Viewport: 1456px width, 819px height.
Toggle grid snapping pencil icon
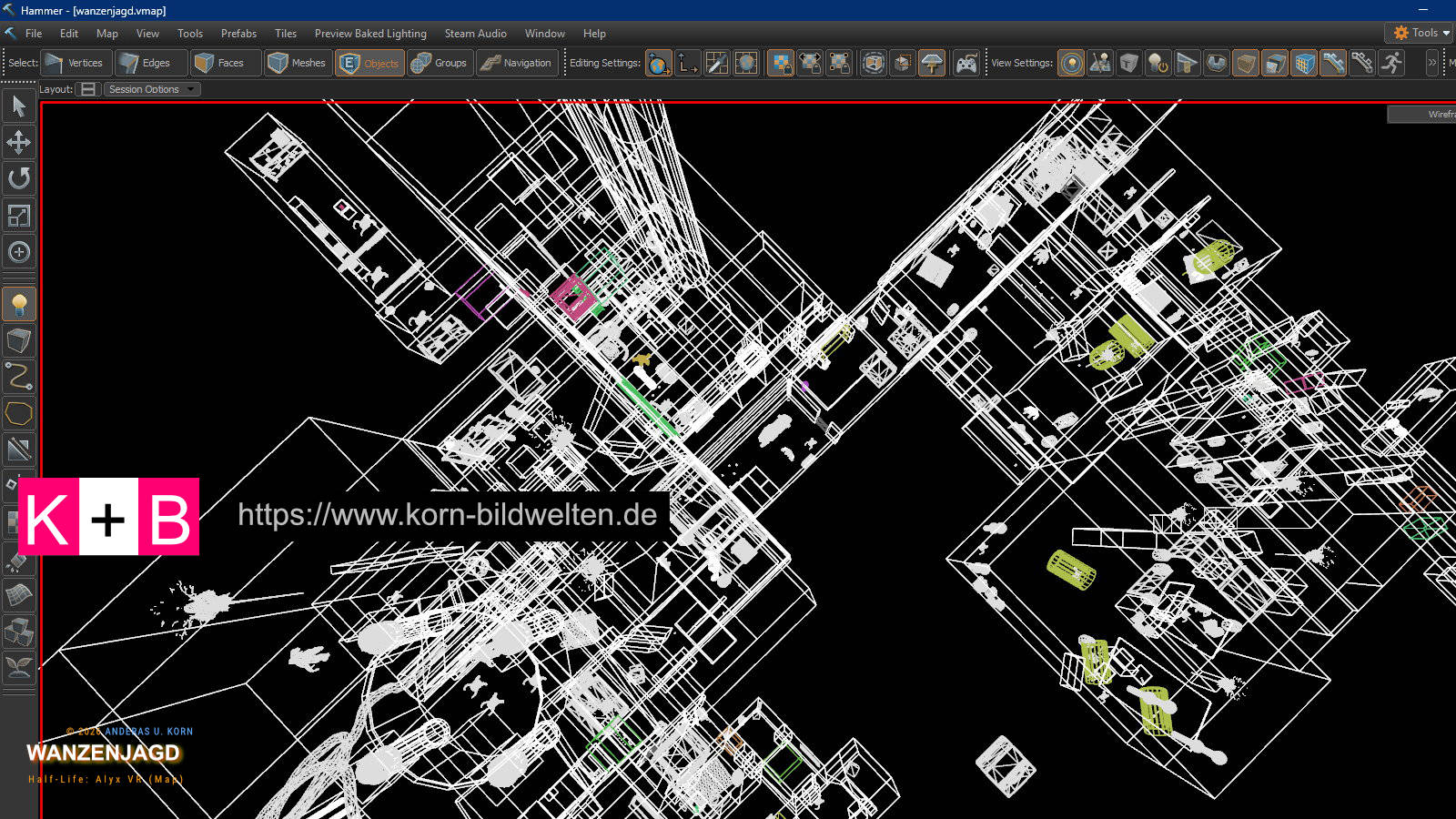coord(717,63)
